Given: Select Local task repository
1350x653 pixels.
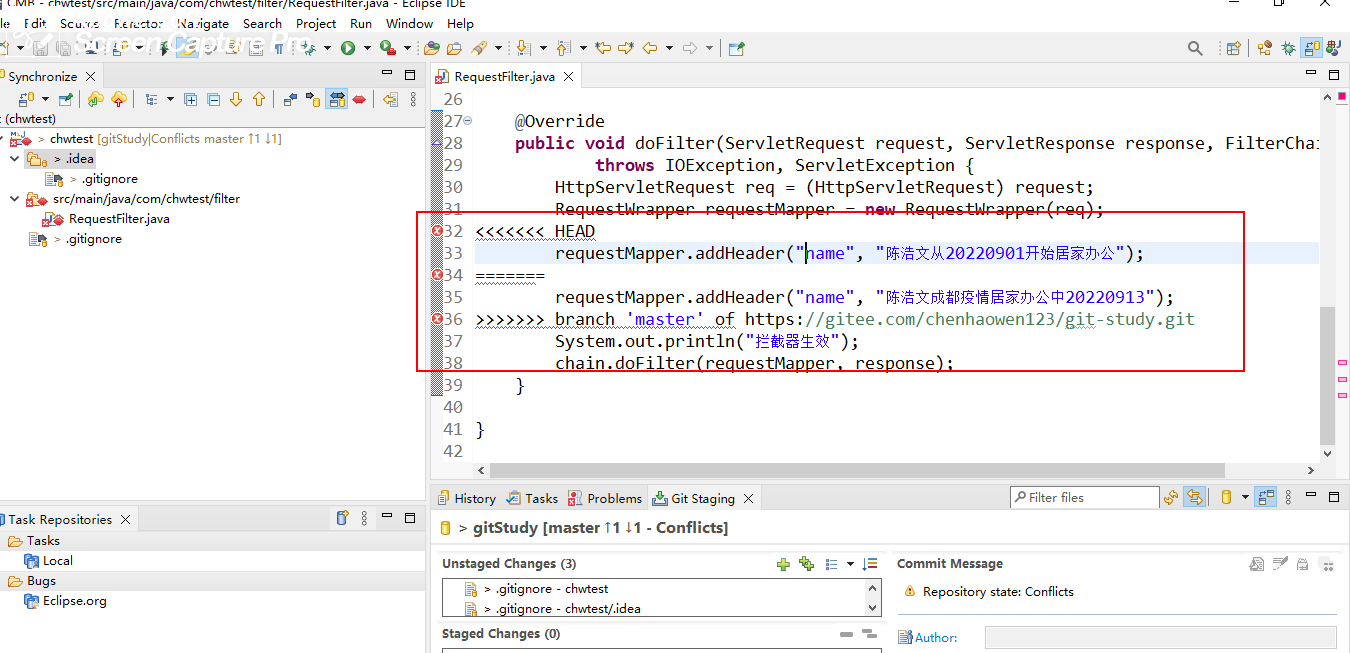Looking at the screenshot, I should point(57,561).
